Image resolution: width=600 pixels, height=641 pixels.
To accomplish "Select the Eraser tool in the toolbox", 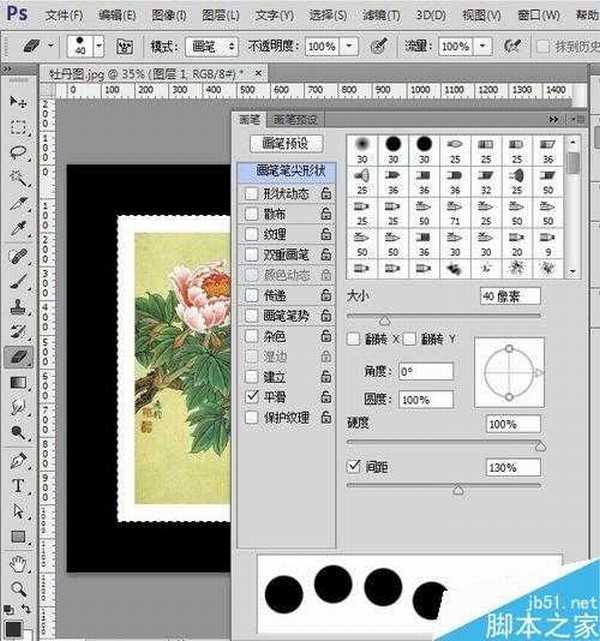I will coord(18,356).
